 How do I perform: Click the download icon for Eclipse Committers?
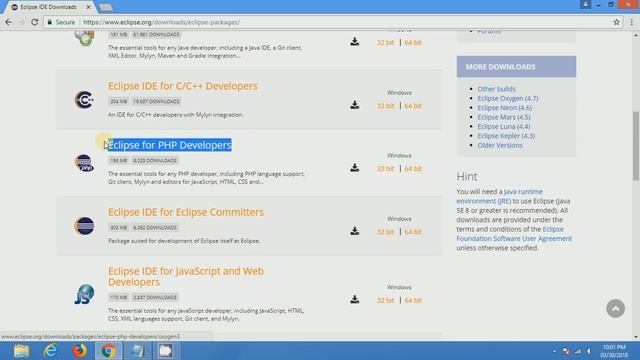coord(355,231)
